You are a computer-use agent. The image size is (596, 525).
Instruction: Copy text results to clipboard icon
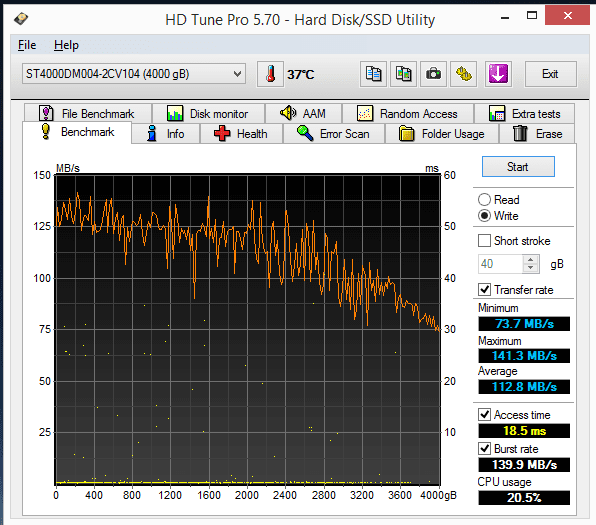(373, 74)
